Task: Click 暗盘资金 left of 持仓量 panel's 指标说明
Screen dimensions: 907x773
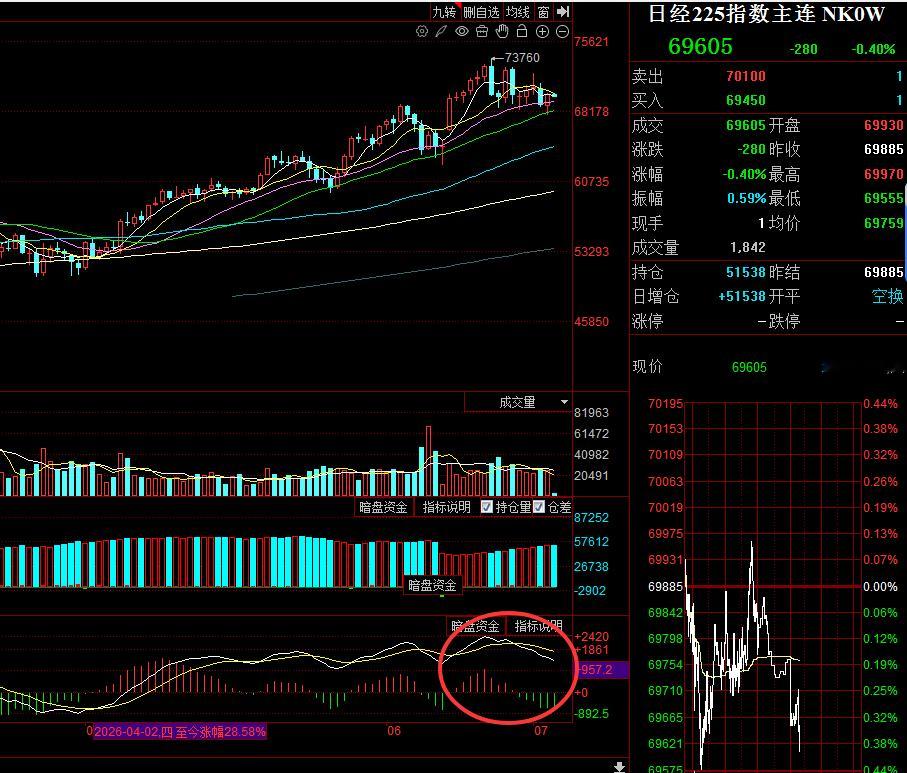Action: coord(383,507)
